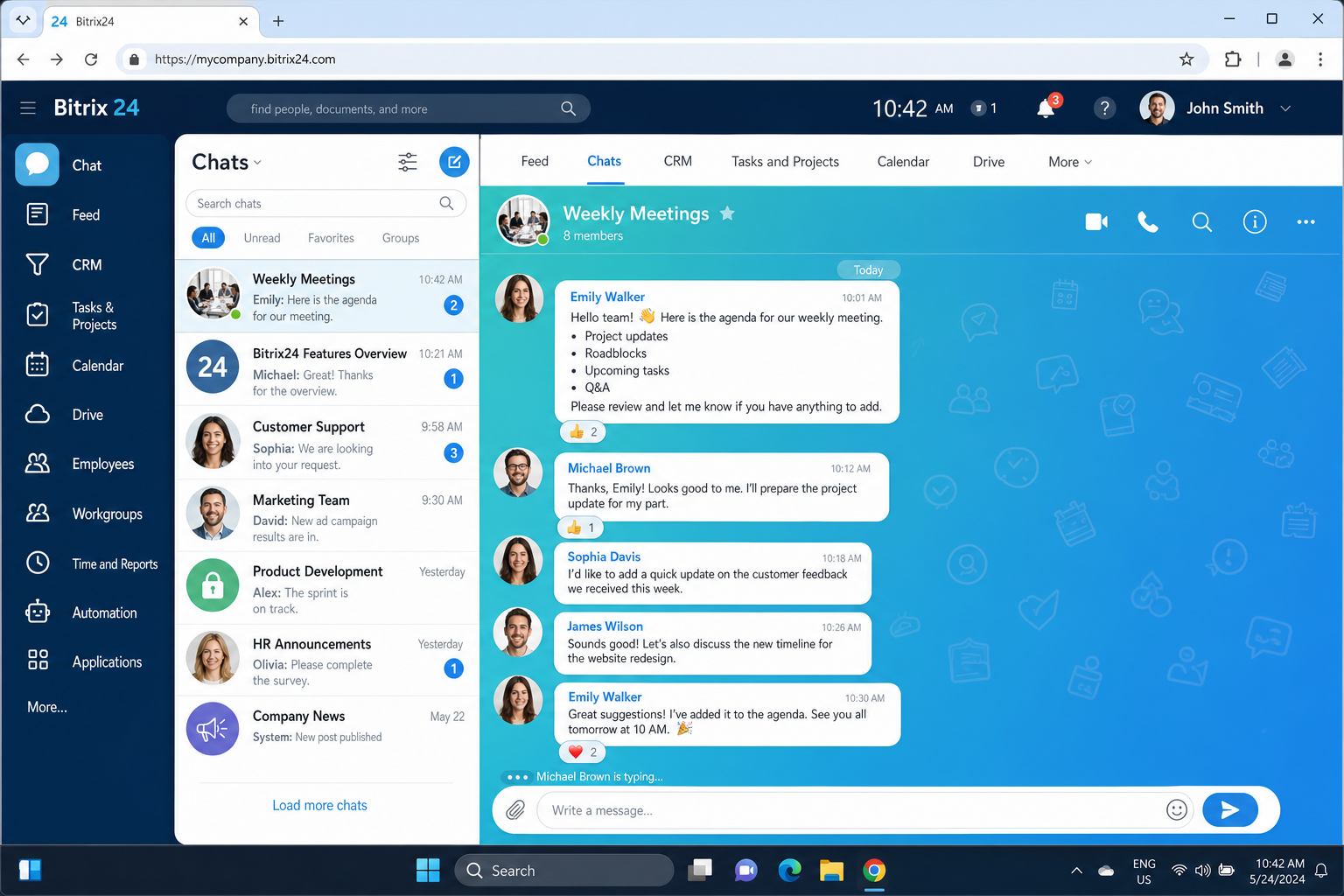Screen dimensions: 1344x896
Task: Open Sophia Davis sender name link
Action: pyautogui.click(x=604, y=556)
